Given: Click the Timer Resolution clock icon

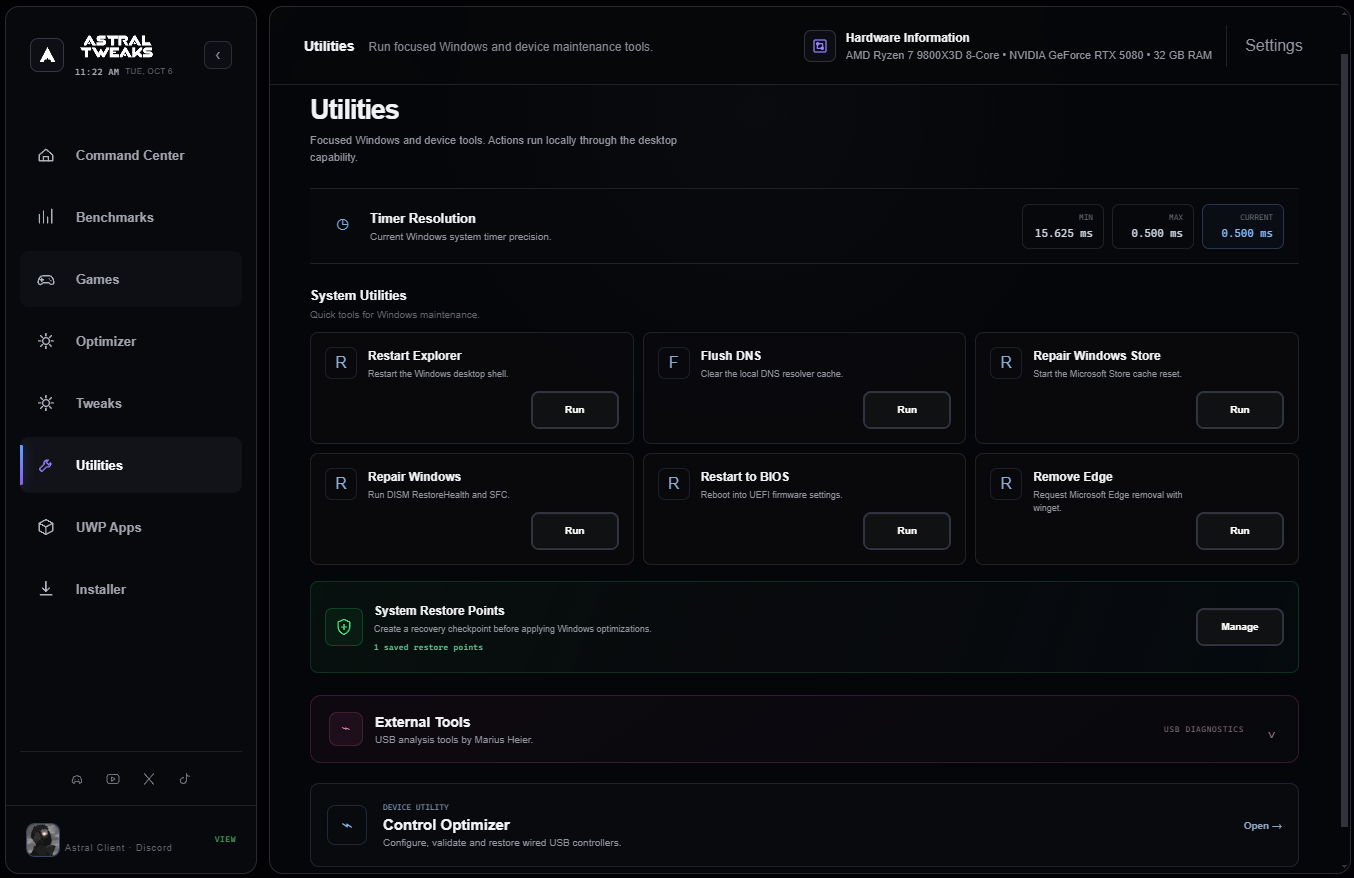Looking at the screenshot, I should point(342,225).
